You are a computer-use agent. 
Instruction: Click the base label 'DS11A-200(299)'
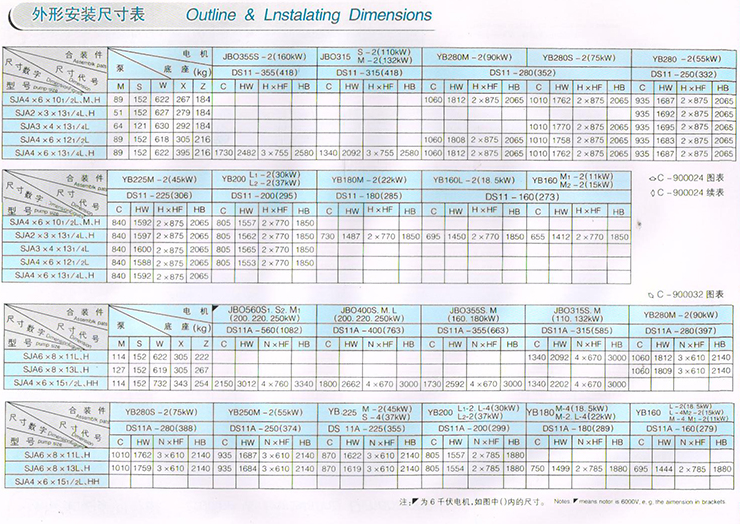coord(474,428)
